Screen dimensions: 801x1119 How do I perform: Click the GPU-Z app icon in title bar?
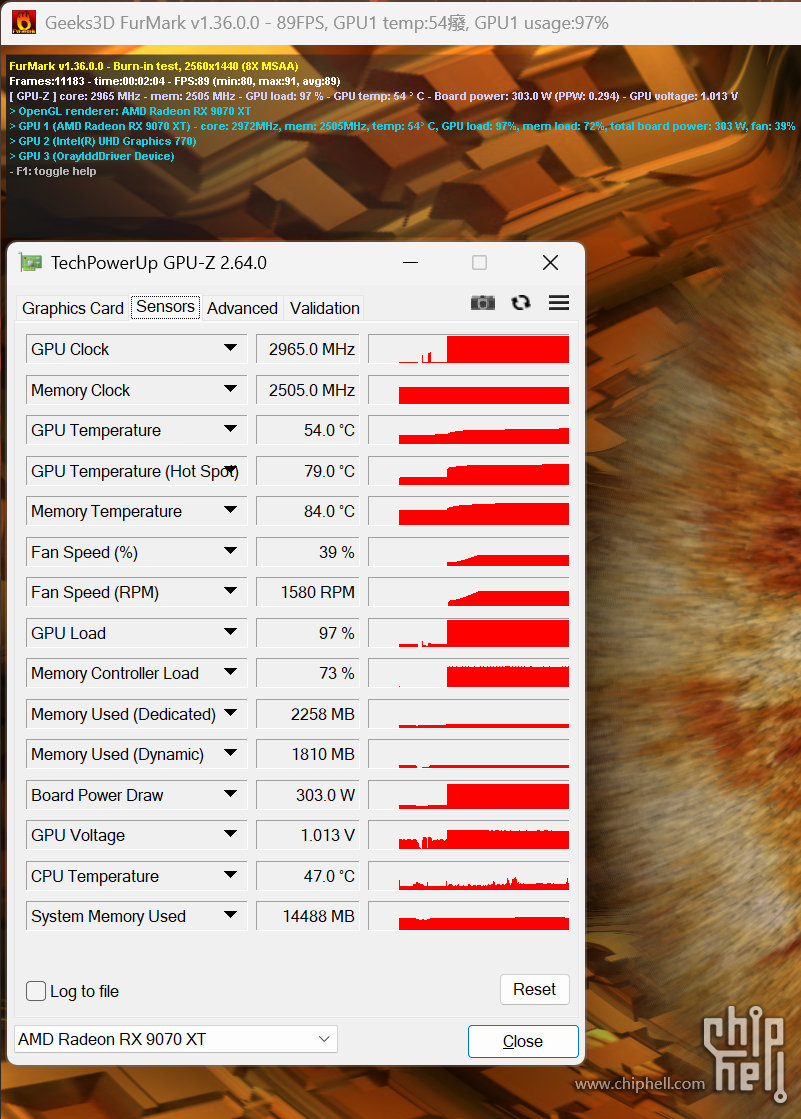coord(31,263)
